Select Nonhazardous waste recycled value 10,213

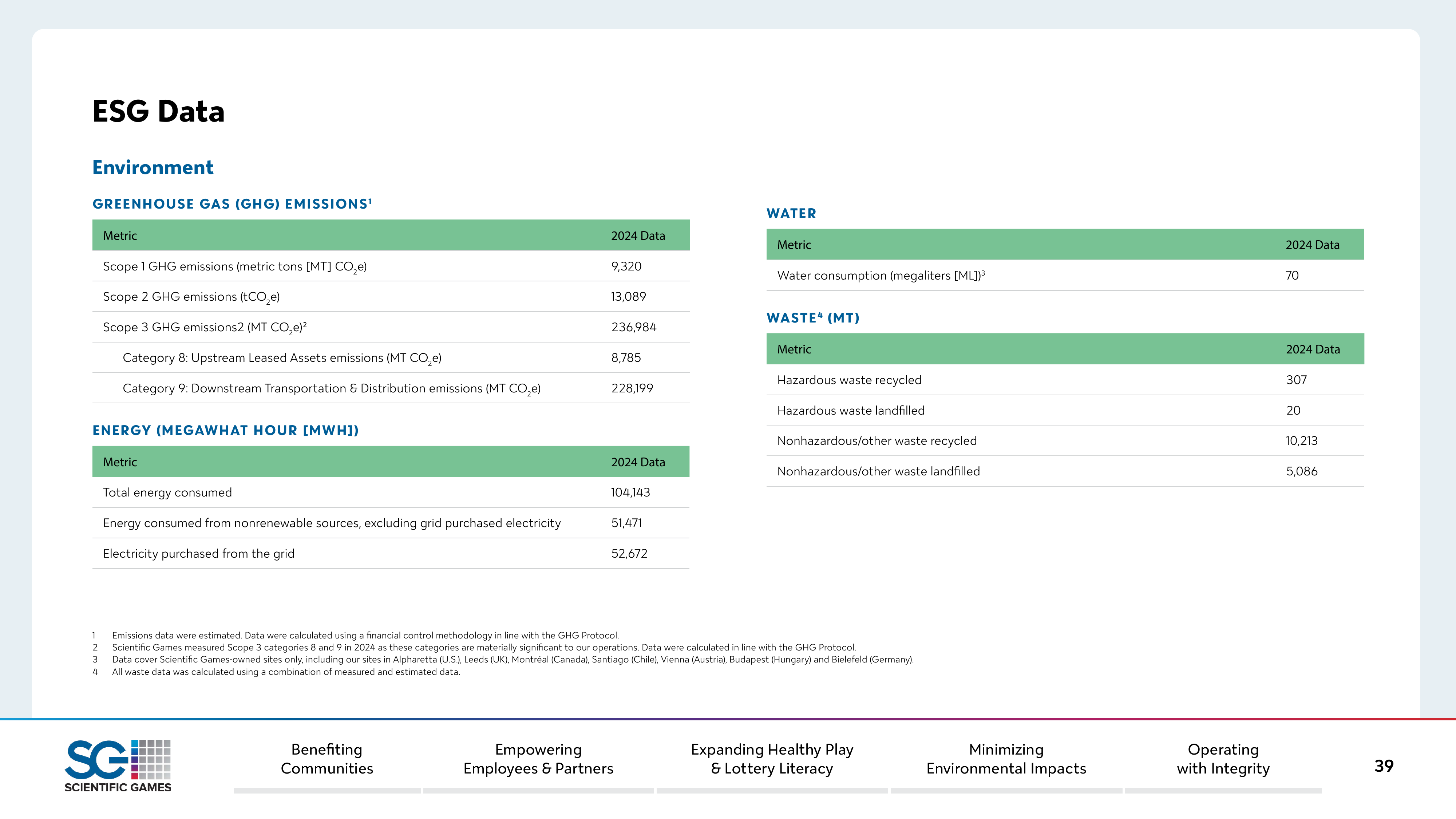tap(1302, 441)
